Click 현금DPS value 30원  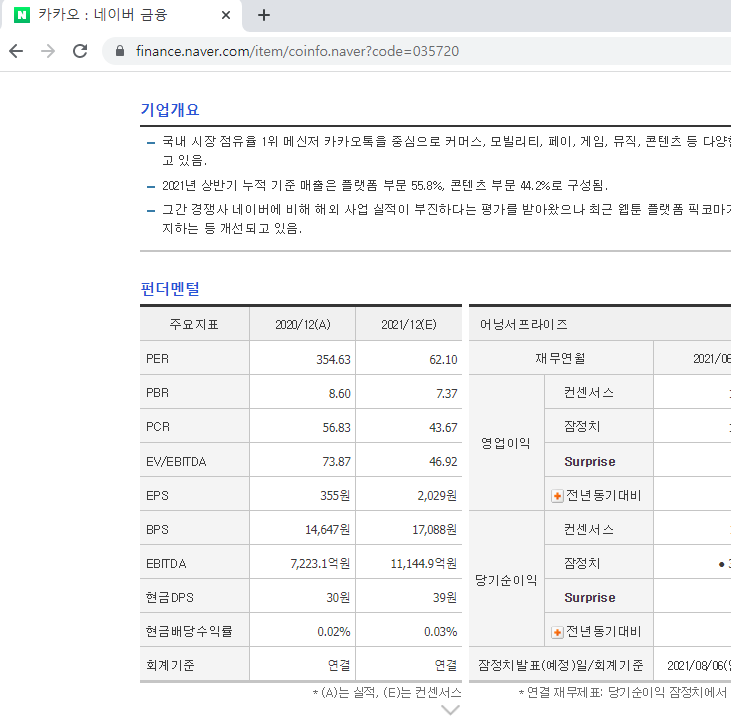[x=338, y=598]
